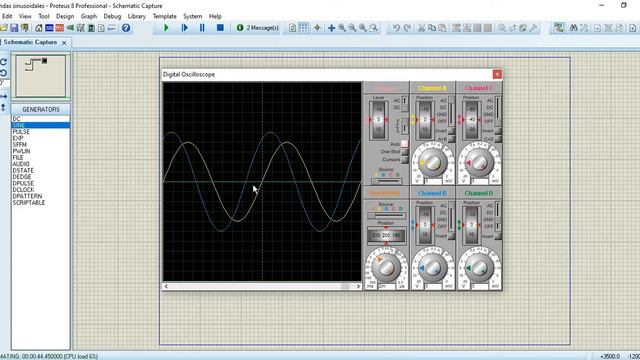Screen dimensions: 640x360
Task: Open the Design menu
Action: pyautogui.click(x=65, y=16)
